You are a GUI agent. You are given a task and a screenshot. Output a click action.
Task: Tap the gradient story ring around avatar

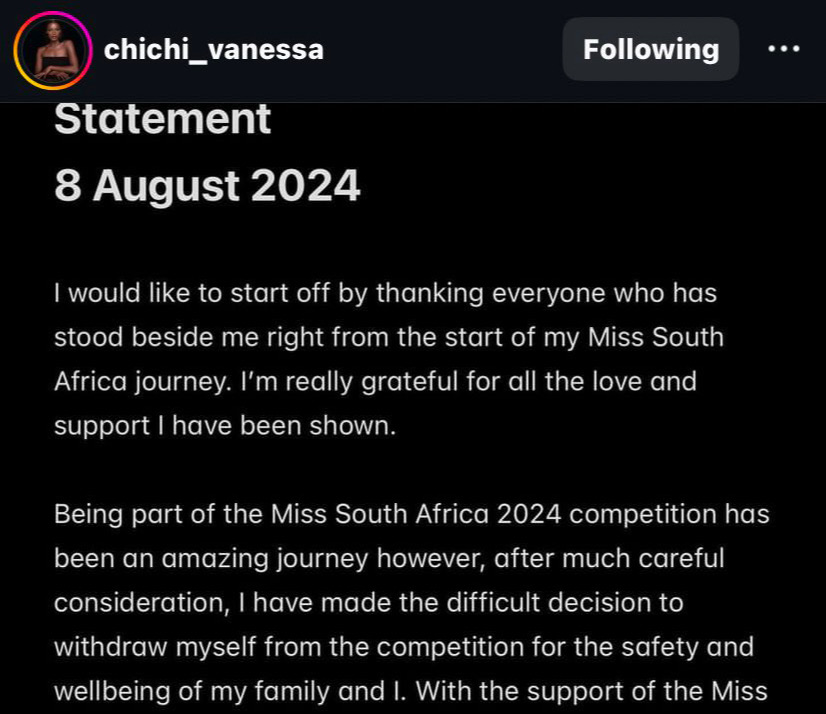(x=53, y=51)
